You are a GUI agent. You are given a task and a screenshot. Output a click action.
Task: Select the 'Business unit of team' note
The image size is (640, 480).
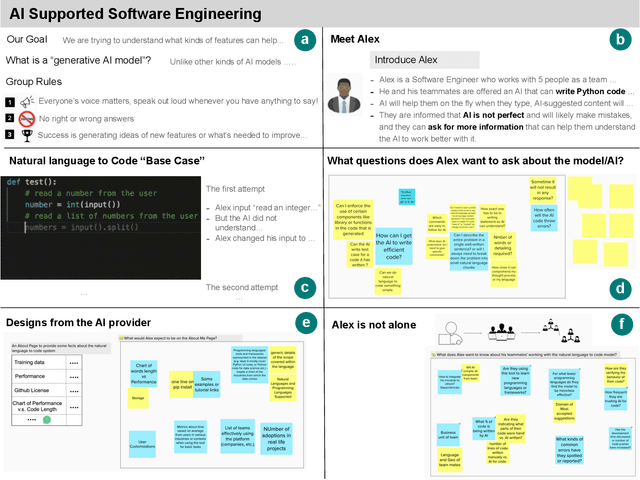tap(448, 435)
